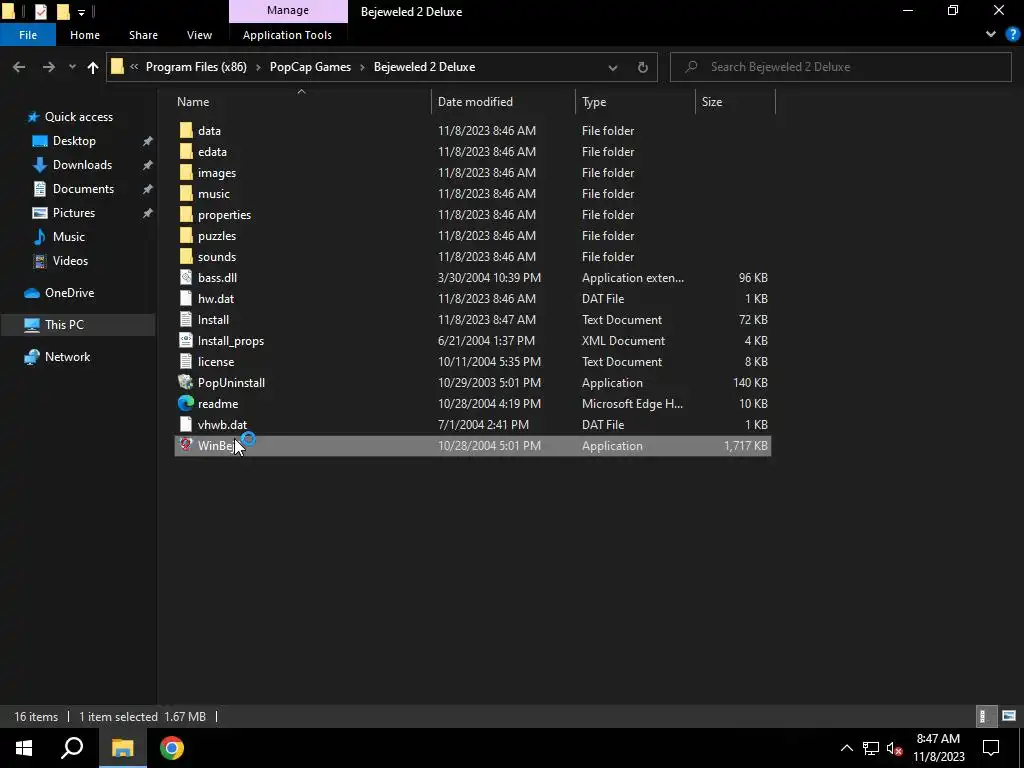Screen dimensions: 1024x768
Task: Select the readme Edge HTML icon
Action: click(186, 404)
